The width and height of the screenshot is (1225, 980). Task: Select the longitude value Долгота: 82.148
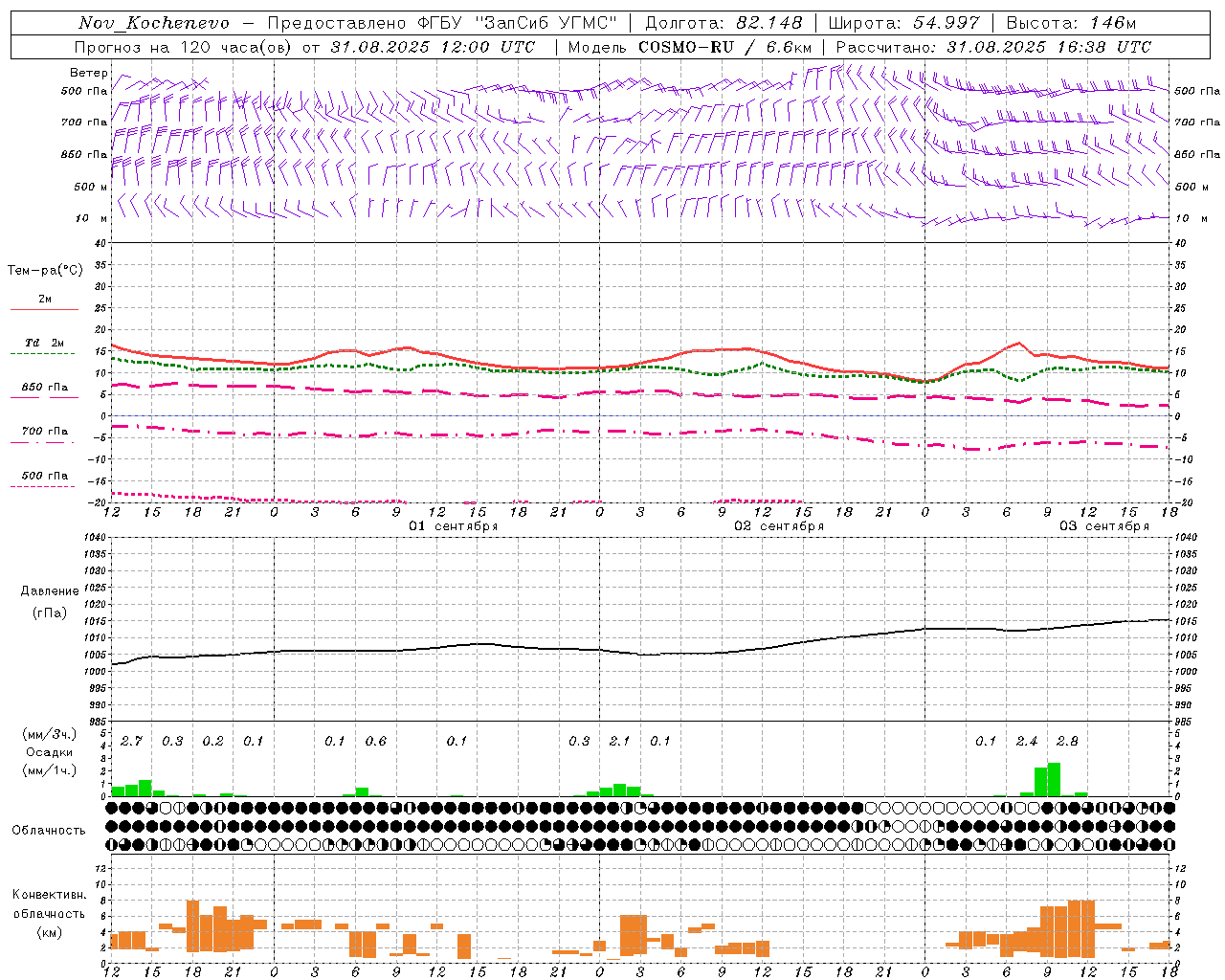(x=724, y=23)
